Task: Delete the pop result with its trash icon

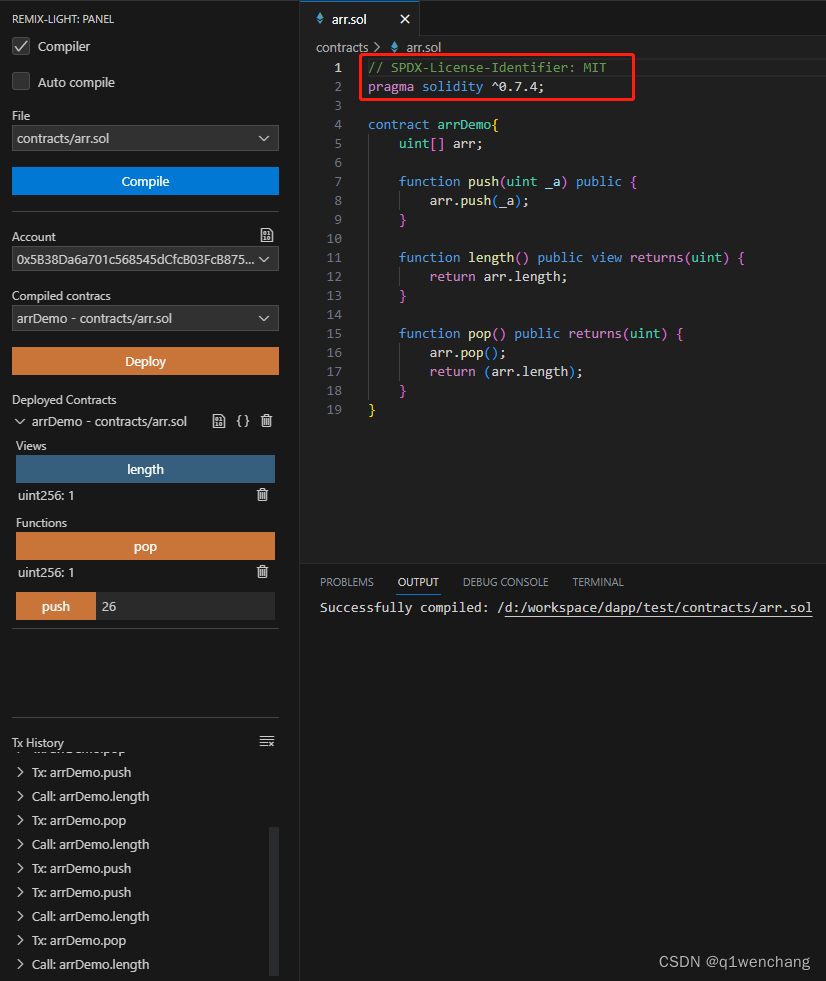Action: (262, 571)
